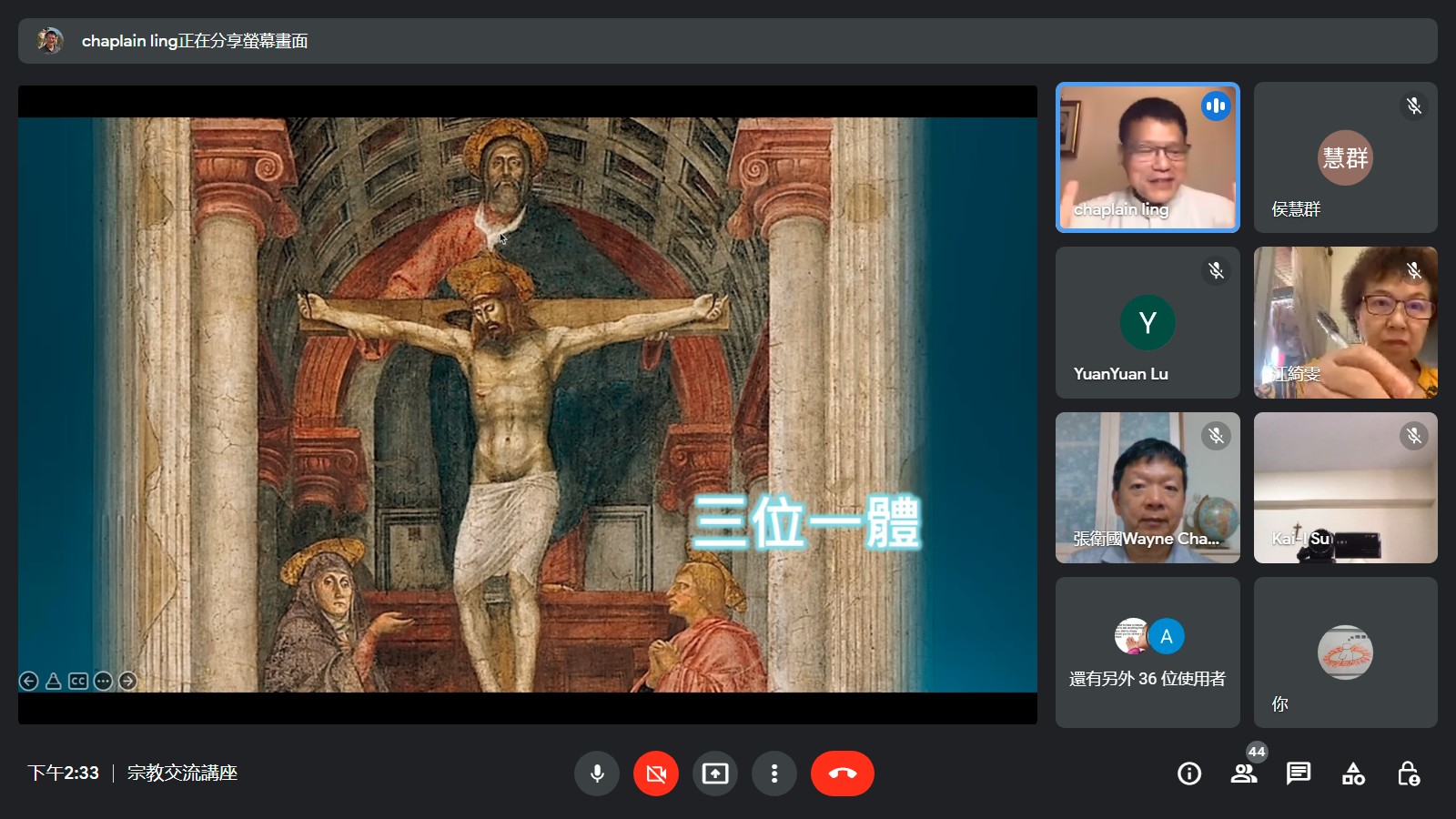Mute the microphone in the call controls
The width and height of the screenshot is (1456, 819).
[x=597, y=773]
